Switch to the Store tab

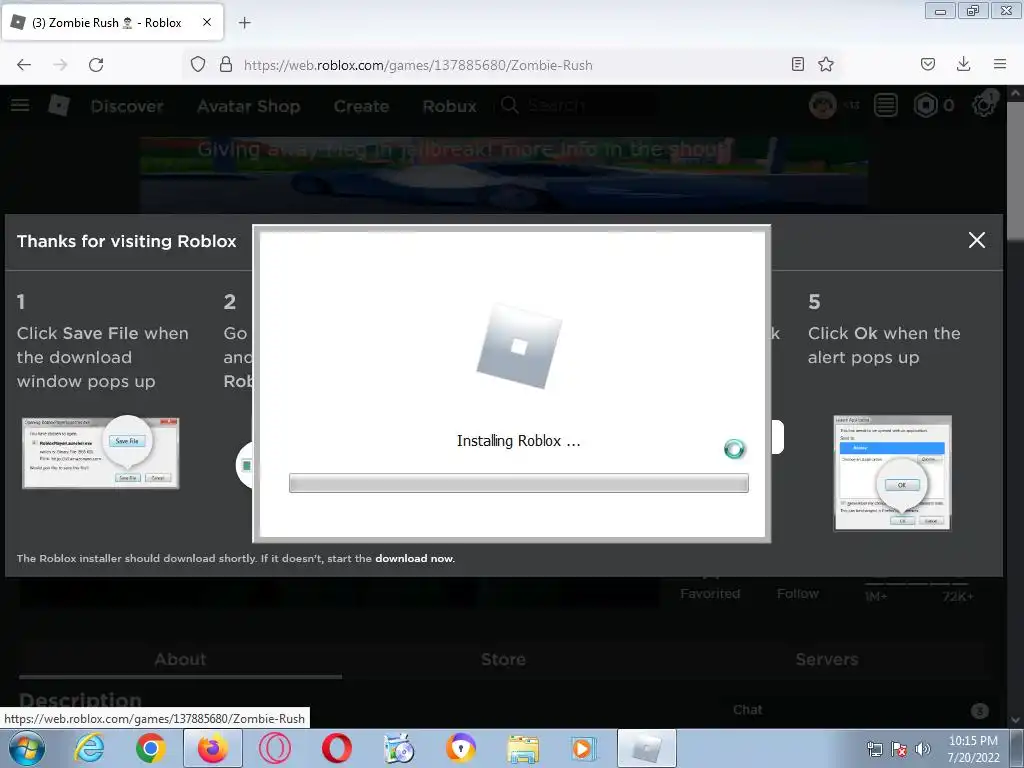coord(503,659)
